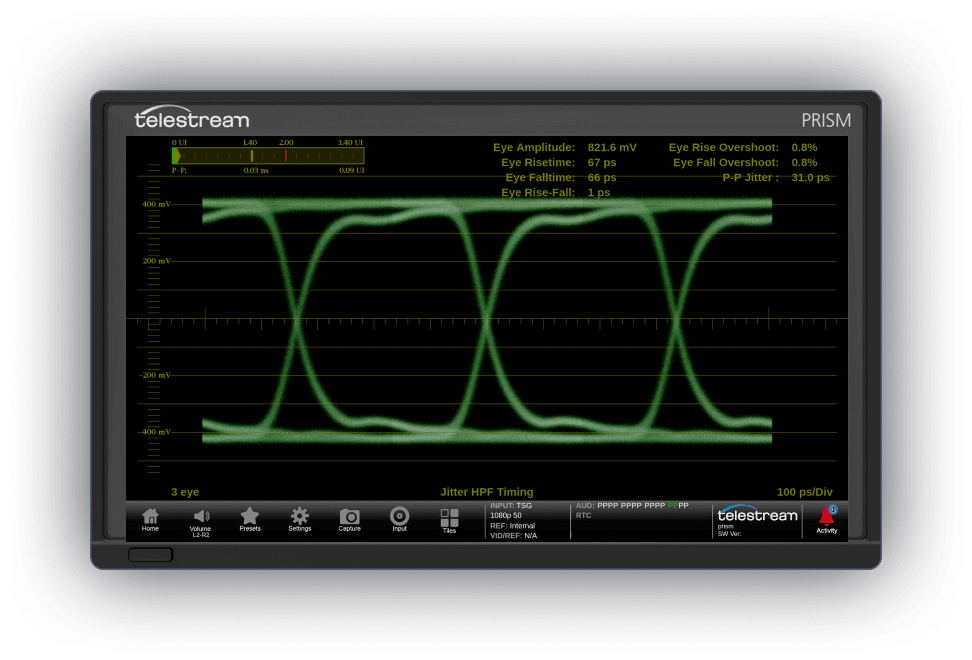Select the Eye Fall Overshoot 0.8% readout

[x=745, y=162]
